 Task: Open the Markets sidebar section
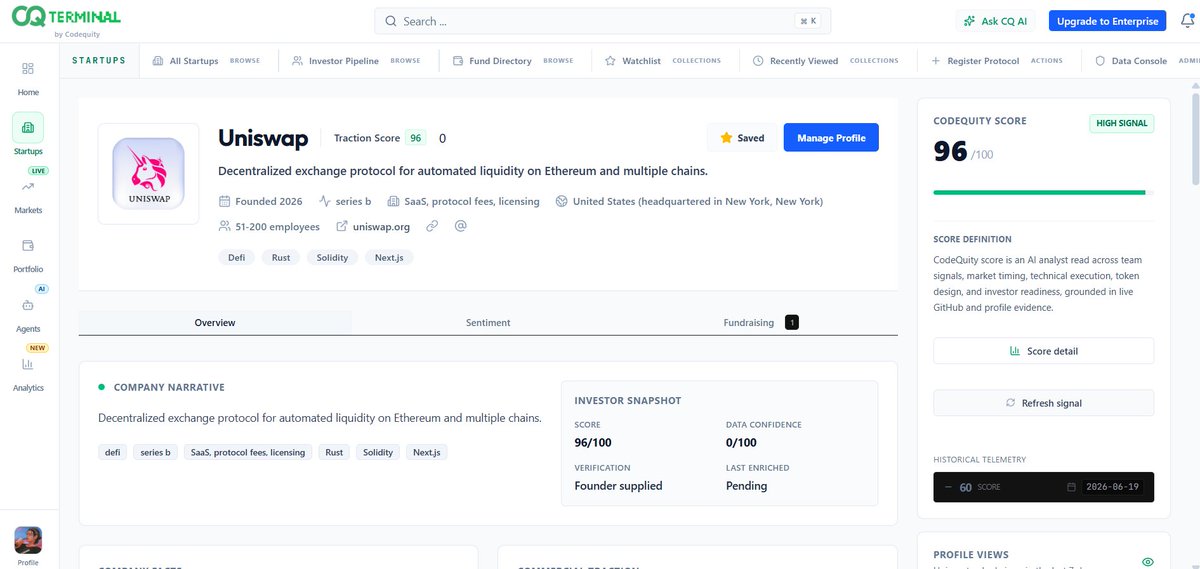[x=28, y=196]
